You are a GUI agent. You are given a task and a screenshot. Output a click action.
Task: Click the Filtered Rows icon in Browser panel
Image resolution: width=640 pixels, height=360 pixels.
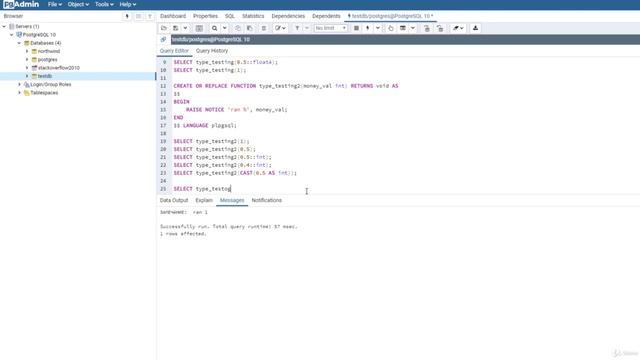coord(150,16)
